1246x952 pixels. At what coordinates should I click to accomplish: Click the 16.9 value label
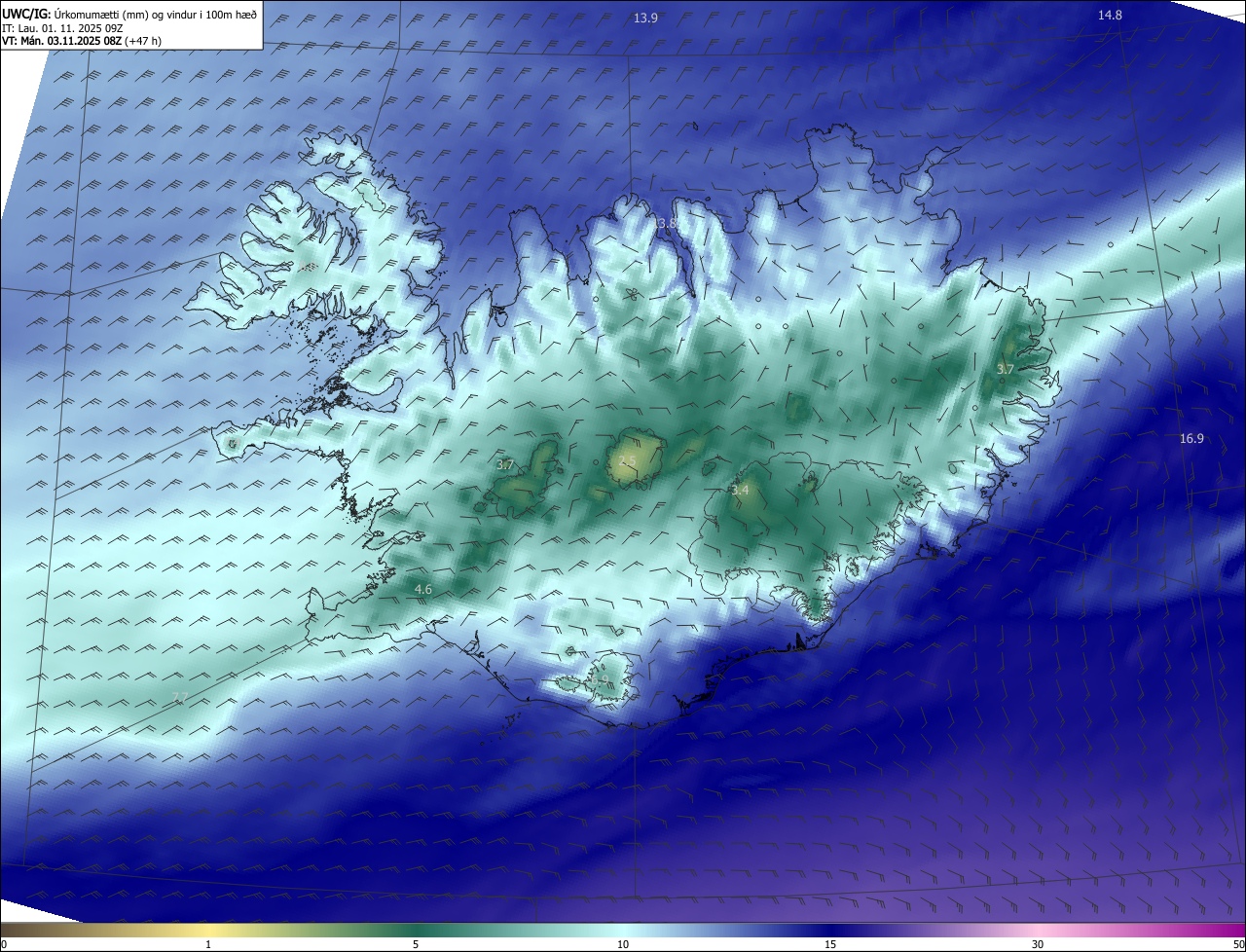1191,439
